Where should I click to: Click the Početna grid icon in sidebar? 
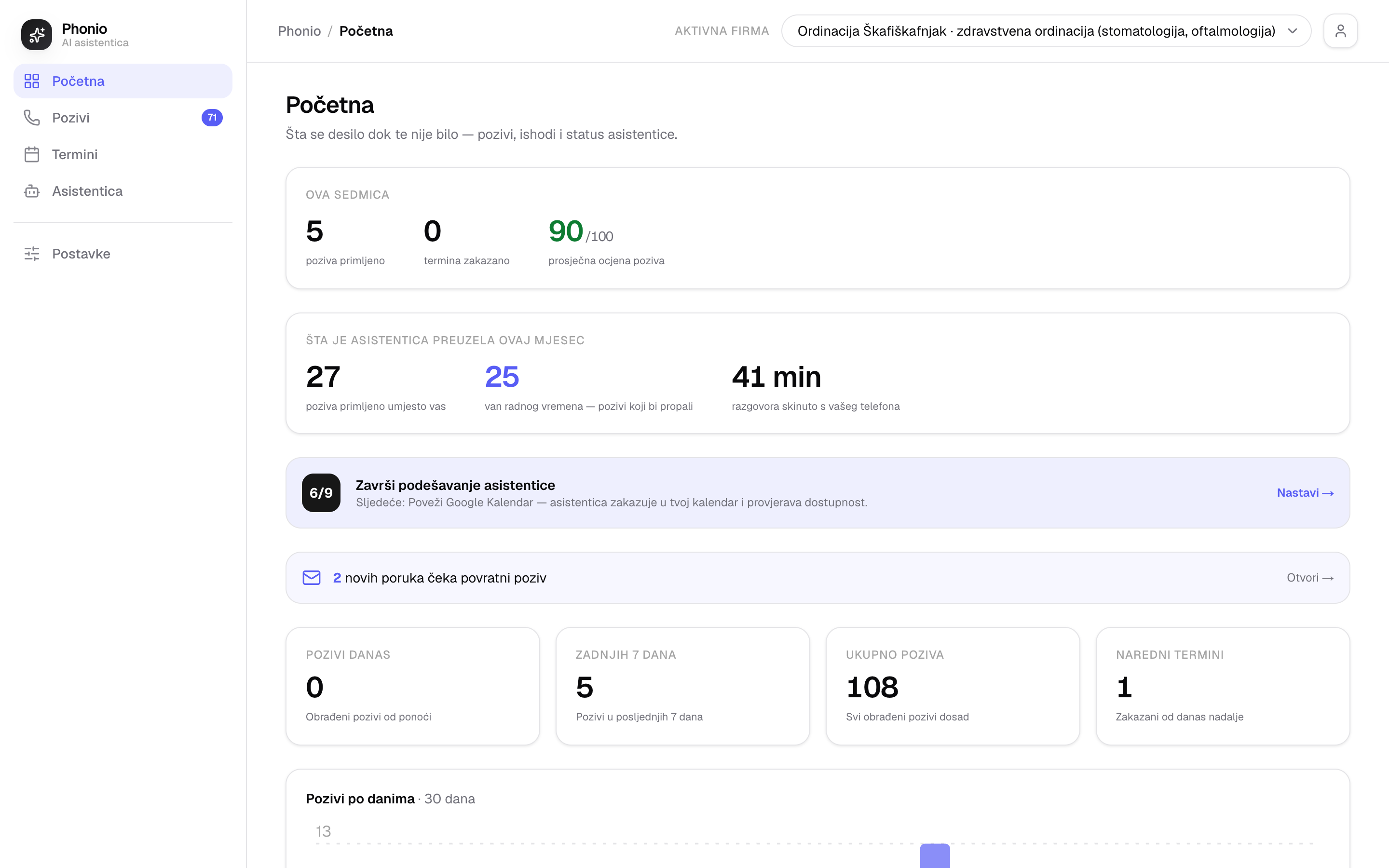point(31,81)
